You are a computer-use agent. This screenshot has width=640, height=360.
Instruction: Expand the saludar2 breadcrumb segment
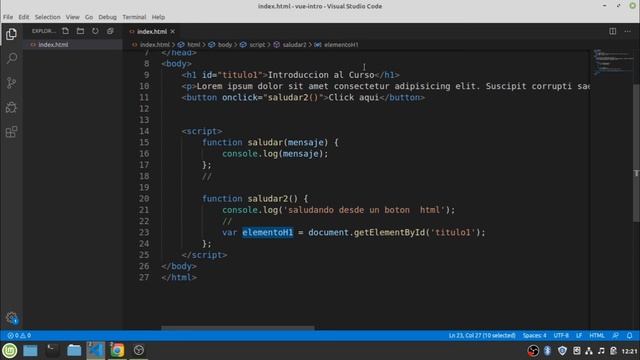[x=290, y=45]
